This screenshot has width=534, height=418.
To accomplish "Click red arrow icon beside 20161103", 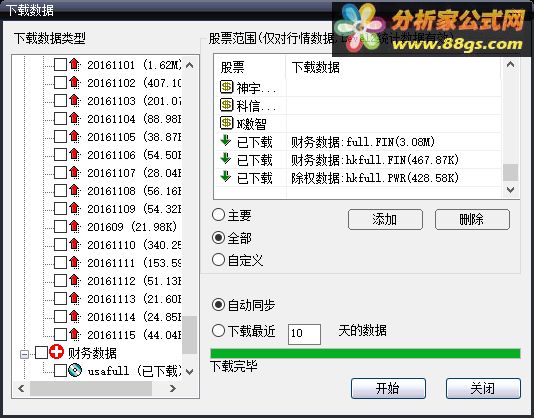I will click(74, 100).
